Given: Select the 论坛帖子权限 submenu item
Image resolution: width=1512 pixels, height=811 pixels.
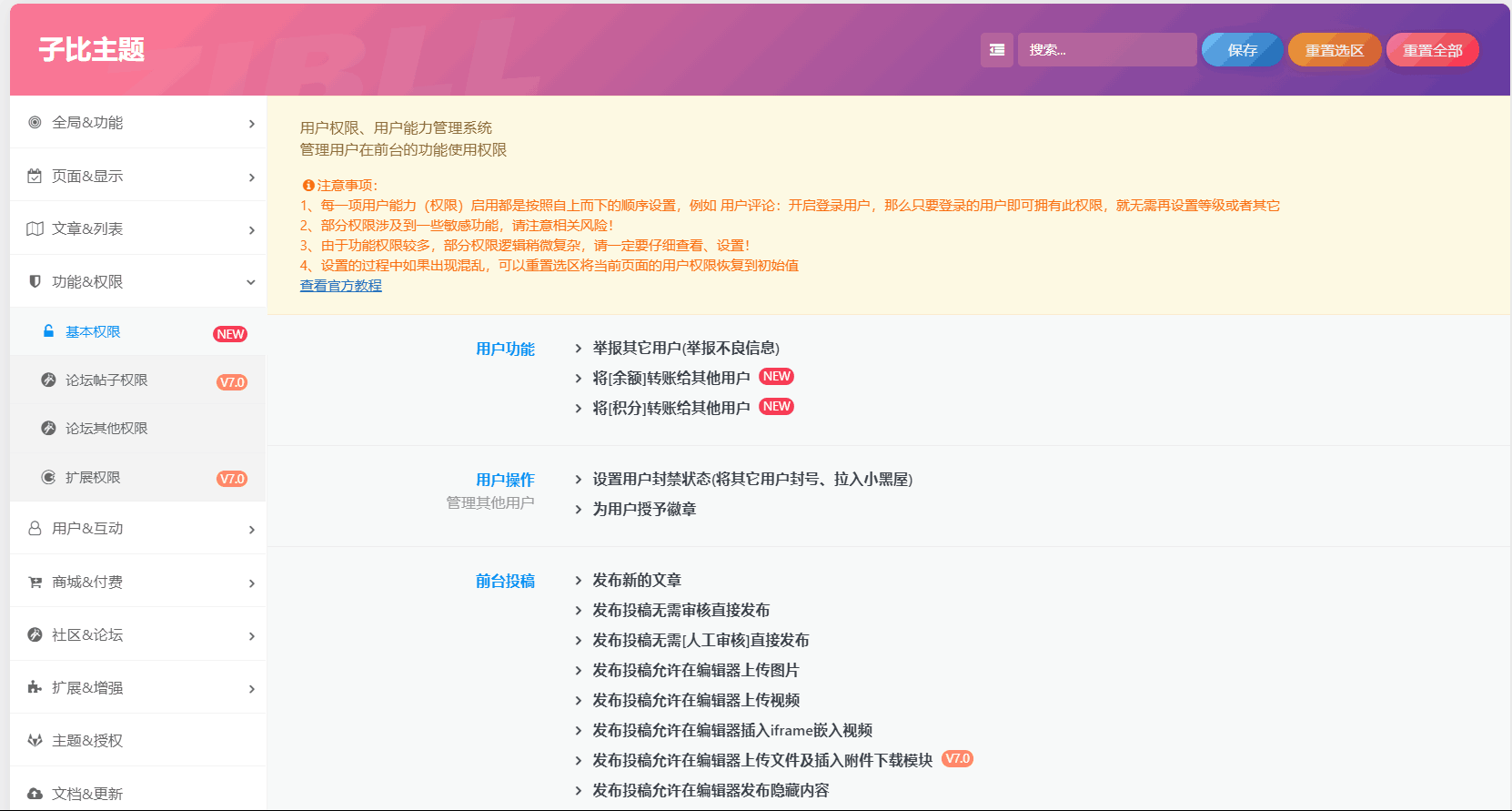Looking at the screenshot, I should coord(138,380).
